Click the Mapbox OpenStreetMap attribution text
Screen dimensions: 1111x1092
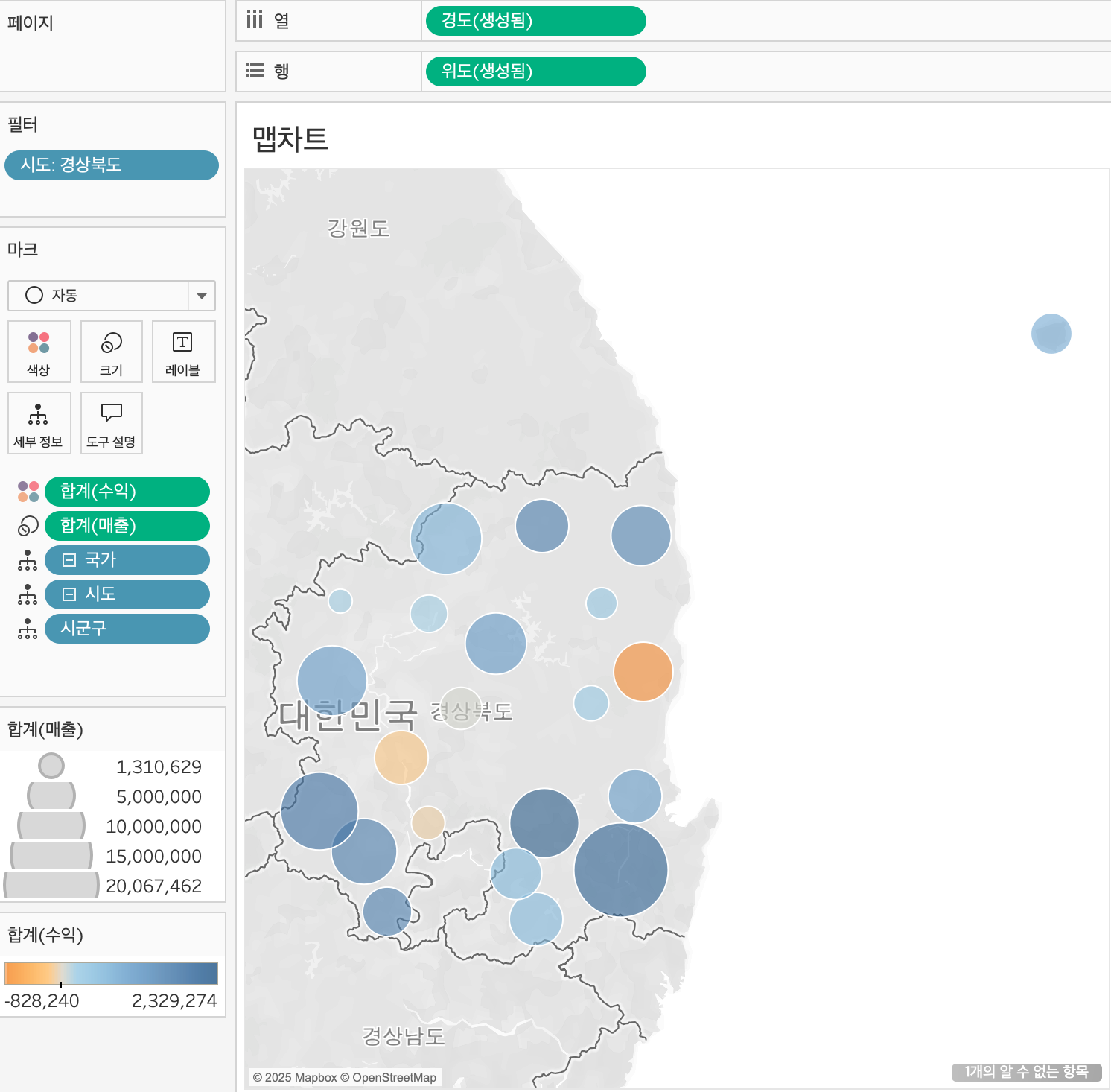tap(345, 1078)
